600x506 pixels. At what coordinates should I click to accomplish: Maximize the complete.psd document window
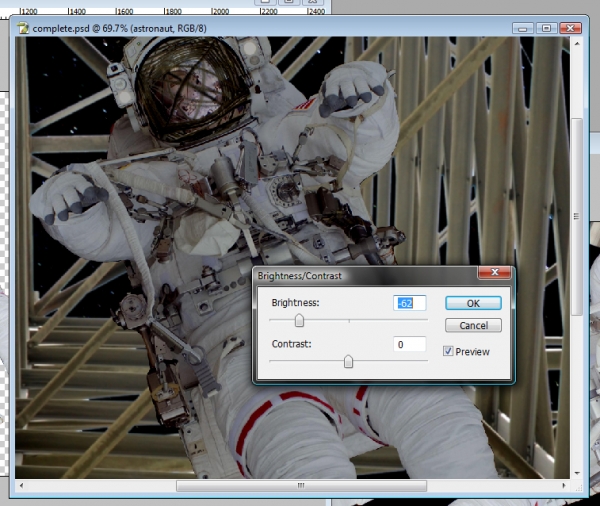point(546,28)
